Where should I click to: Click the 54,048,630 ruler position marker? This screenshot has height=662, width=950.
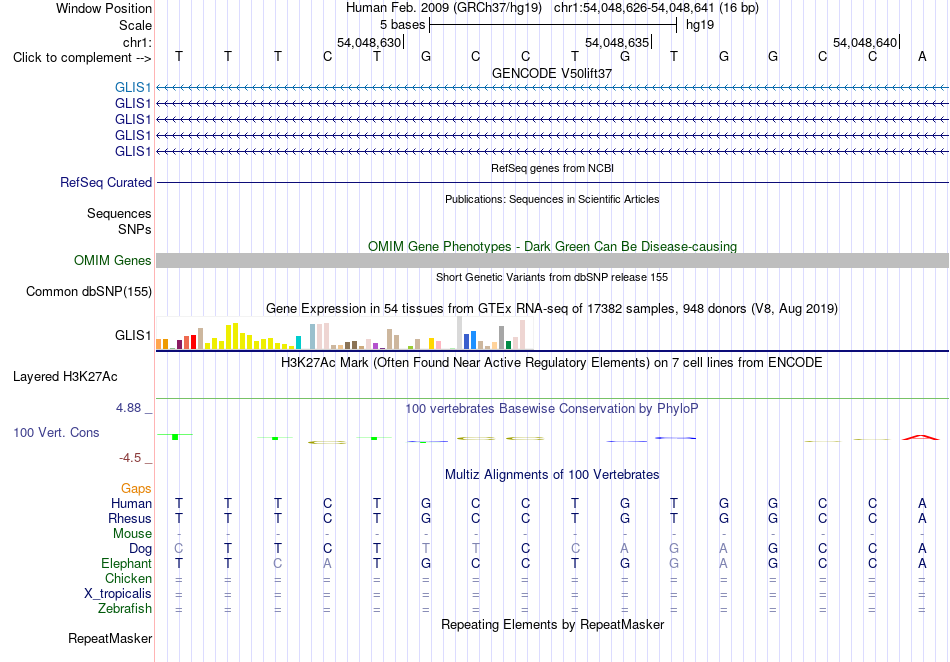(370, 42)
